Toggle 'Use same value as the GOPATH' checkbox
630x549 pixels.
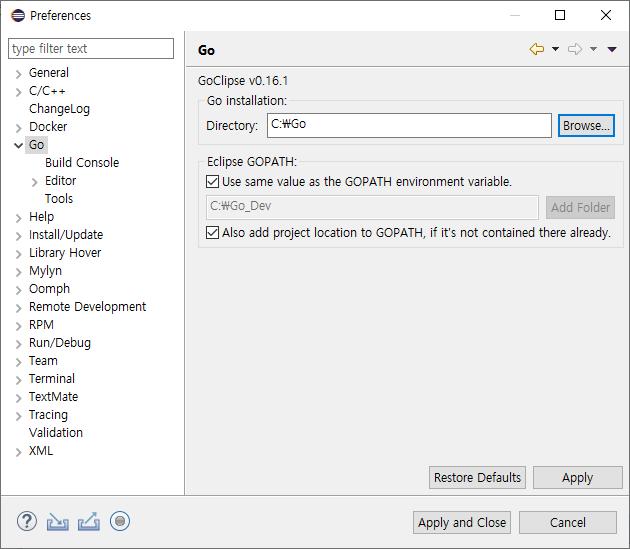[x=212, y=182]
